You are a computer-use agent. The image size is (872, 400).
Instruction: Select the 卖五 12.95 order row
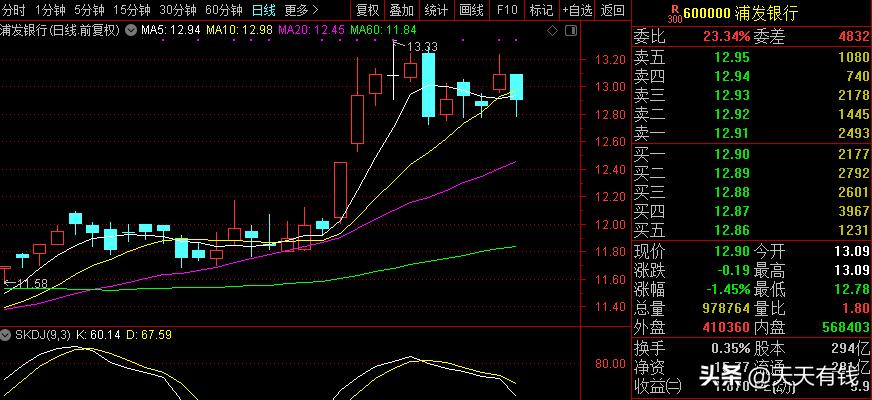752,57
